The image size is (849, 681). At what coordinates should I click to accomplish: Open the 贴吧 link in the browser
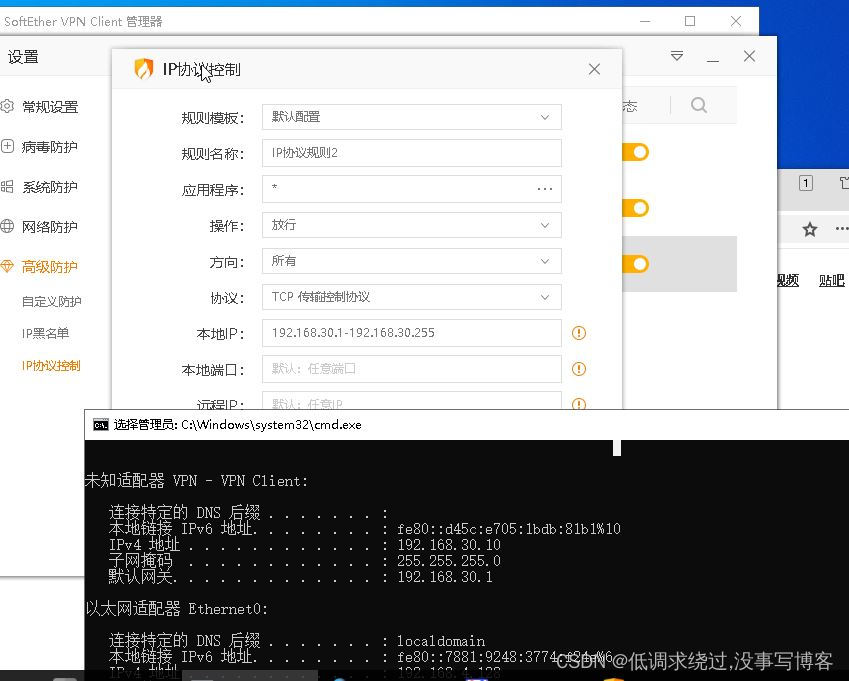(x=832, y=280)
